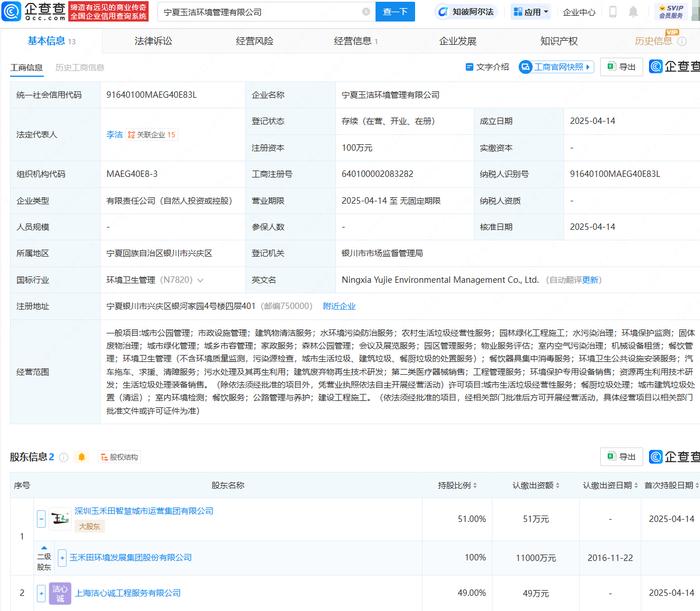Image resolution: width=700 pixels, height=611 pixels.
Task: Select 工商信息 sub-tab
Action: (26, 67)
